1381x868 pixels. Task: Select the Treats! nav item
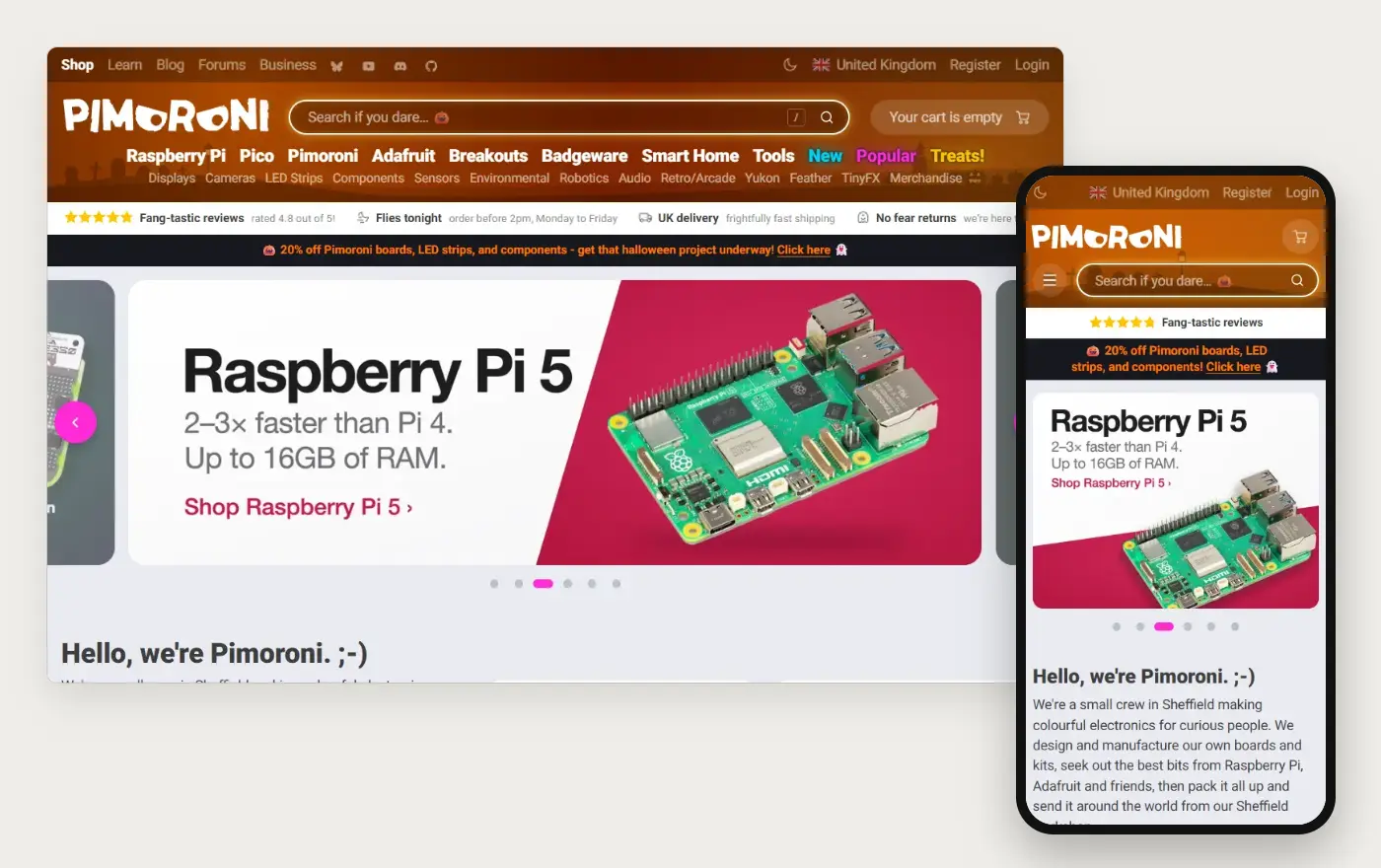[958, 156]
